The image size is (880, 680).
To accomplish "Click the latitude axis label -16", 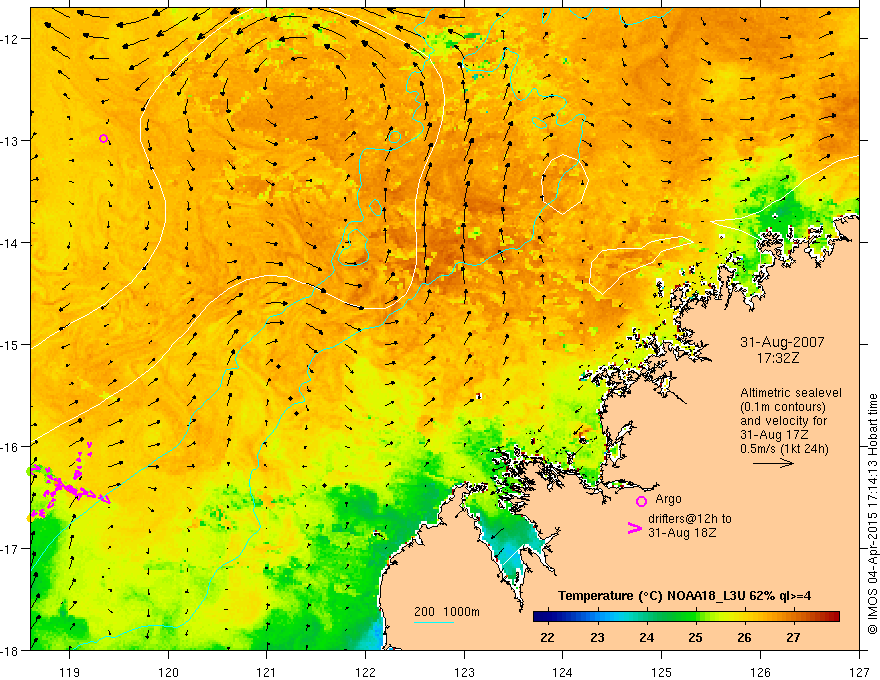I will [x=10, y=447].
